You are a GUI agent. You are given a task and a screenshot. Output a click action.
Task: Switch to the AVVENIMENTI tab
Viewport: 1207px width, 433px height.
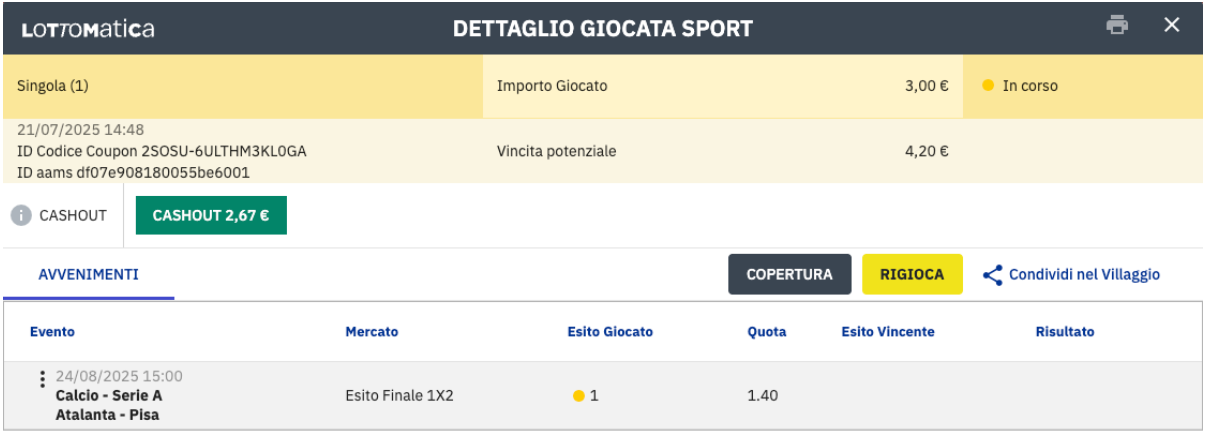pyautogui.click(x=88, y=274)
